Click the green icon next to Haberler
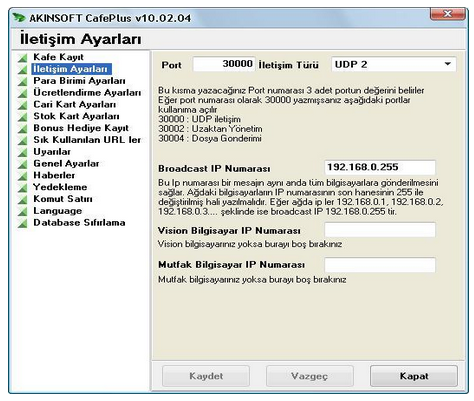 [x=23, y=176]
